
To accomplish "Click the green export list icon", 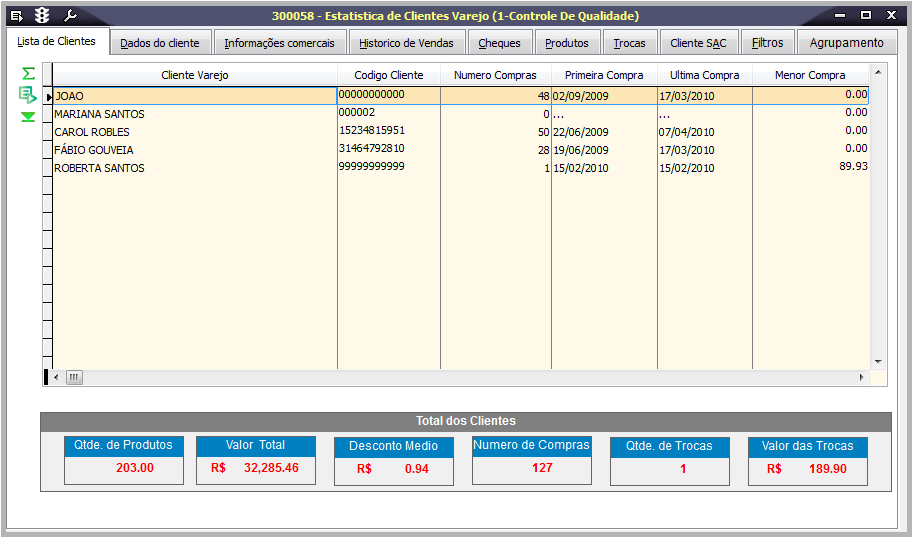I will click(27, 95).
